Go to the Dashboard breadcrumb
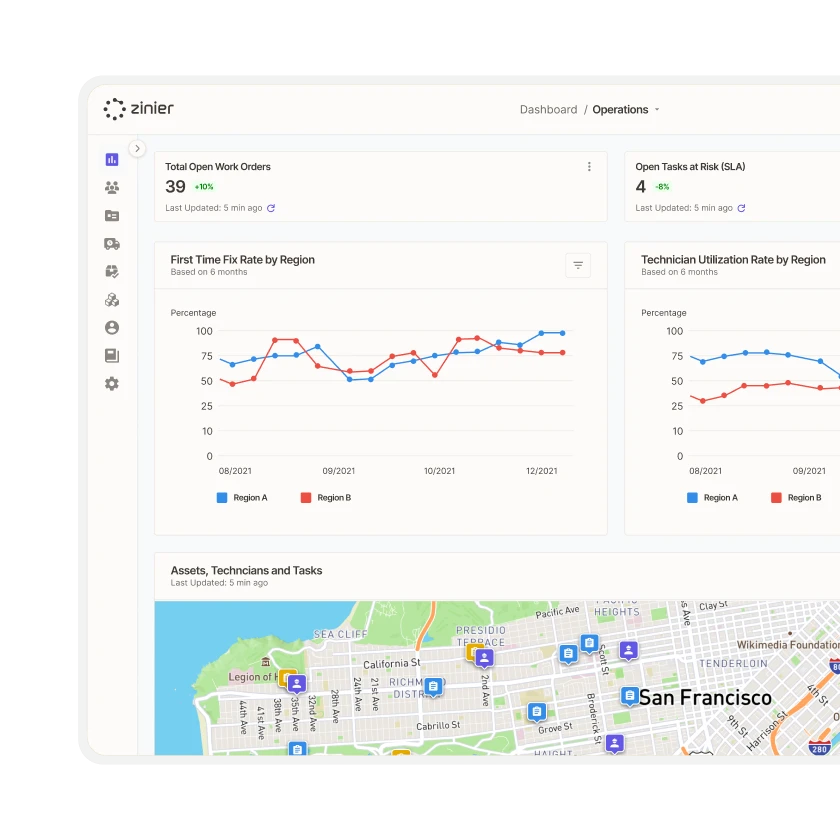This screenshot has width=840, height=840. click(549, 109)
